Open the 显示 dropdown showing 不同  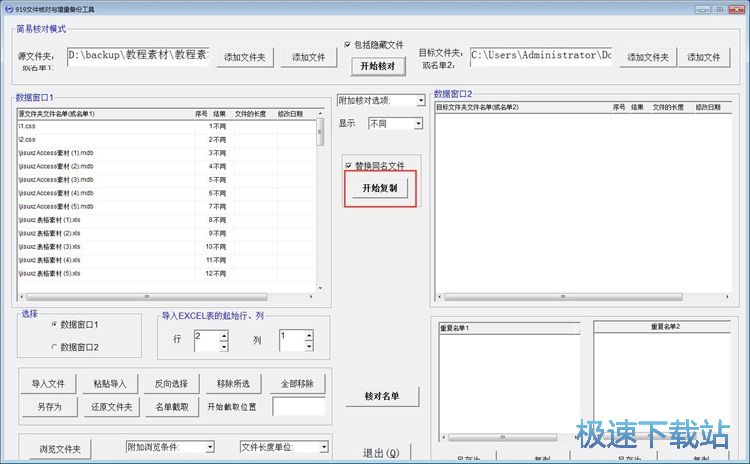tap(418, 123)
